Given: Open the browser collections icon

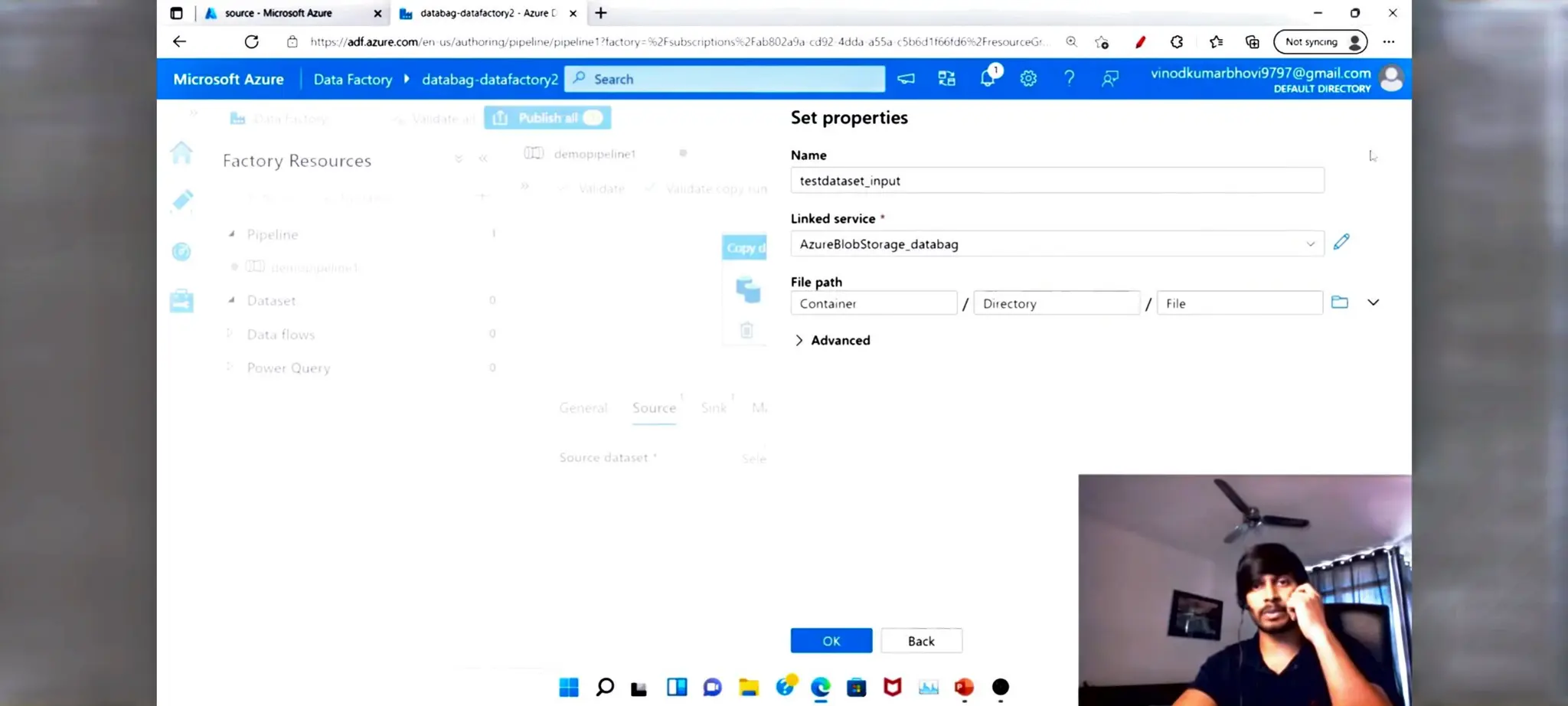Looking at the screenshot, I should pos(1253,42).
